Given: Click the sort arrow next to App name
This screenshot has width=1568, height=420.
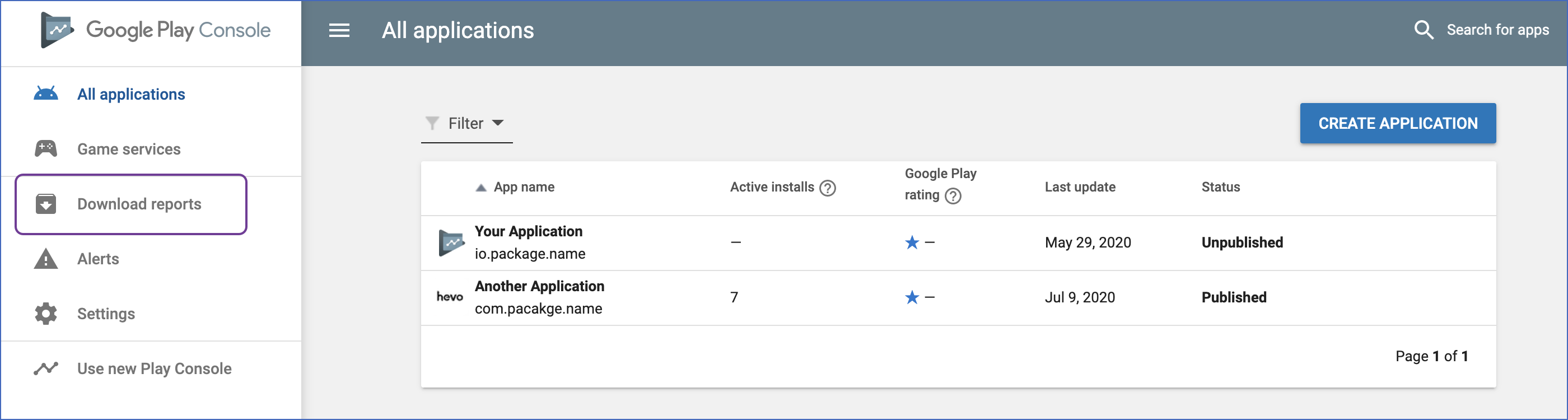Looking at the screenshot, I should point(481,188).
